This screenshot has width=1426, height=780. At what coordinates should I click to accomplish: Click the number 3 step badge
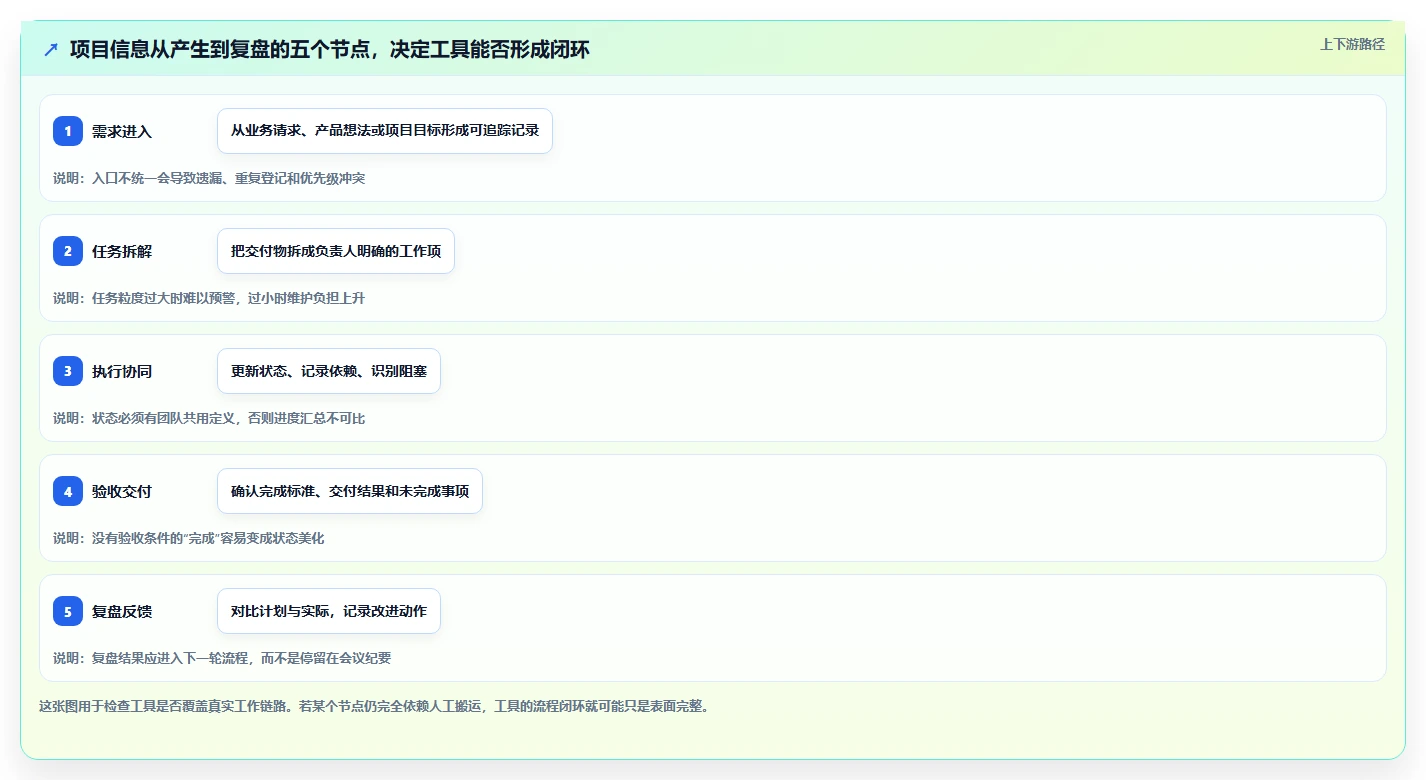click(68, 371)
